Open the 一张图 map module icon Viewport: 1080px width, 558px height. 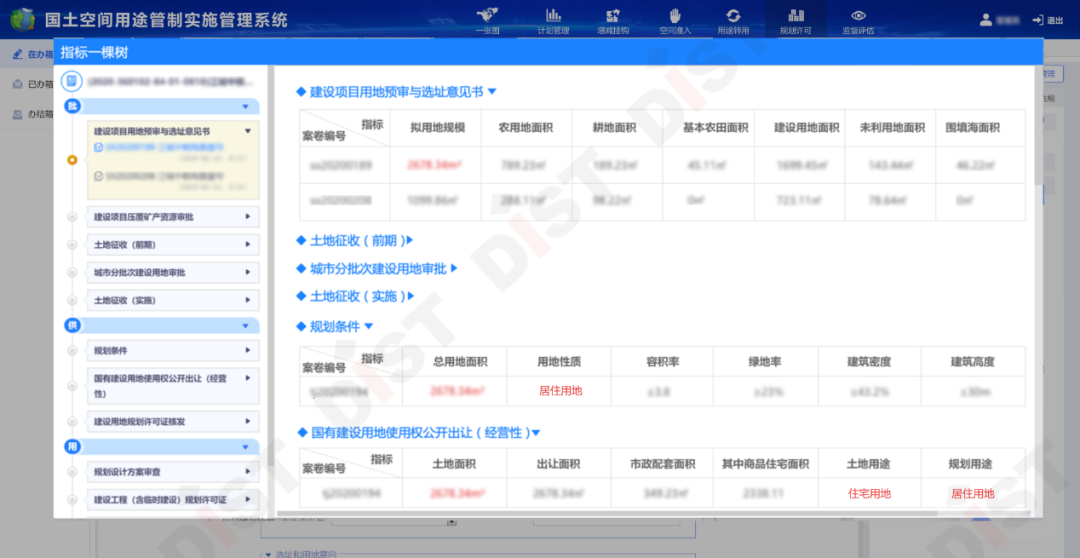tap(487, 14)
